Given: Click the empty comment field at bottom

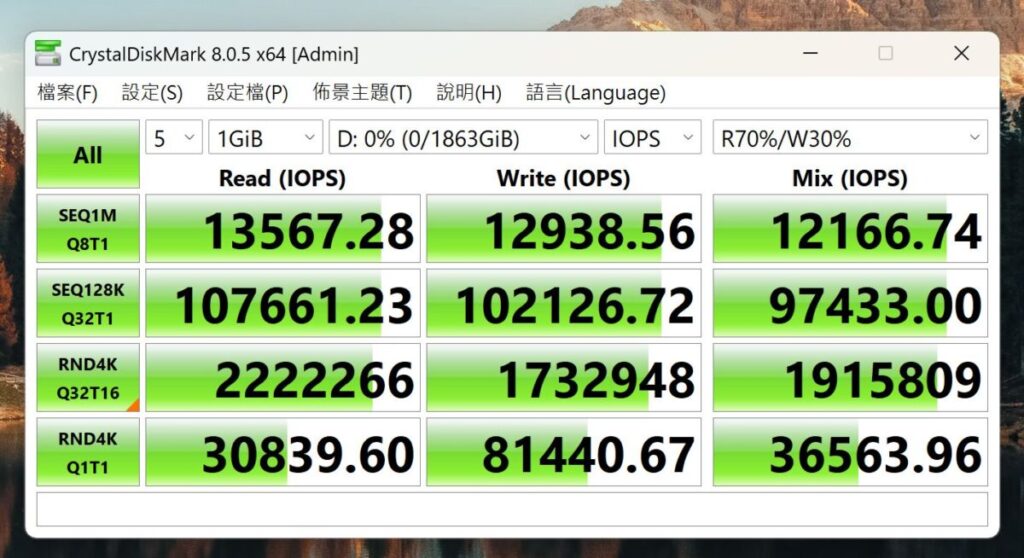Looking at the screenshot, I should (x=512, y=509).
